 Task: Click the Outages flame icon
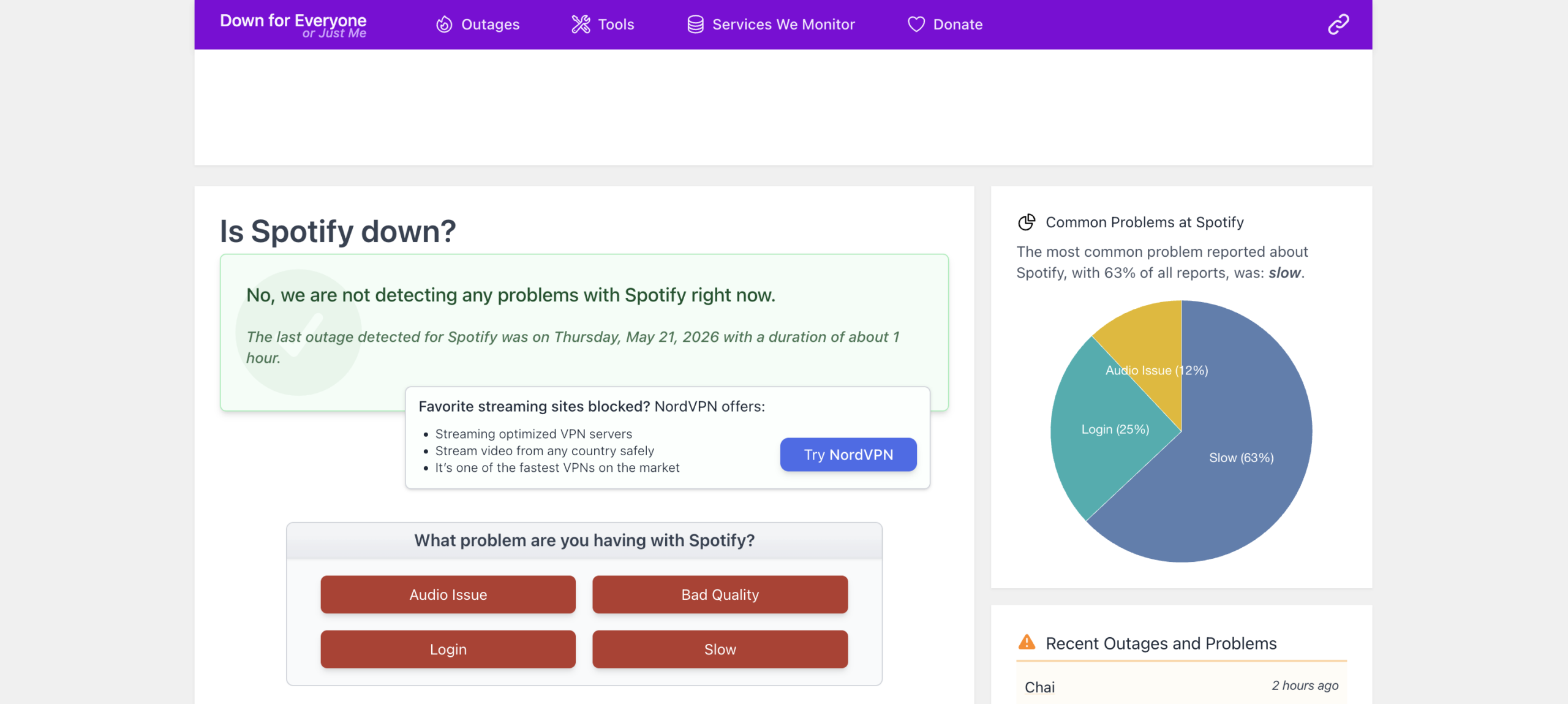pyautogui.click(x=444, y=25)
